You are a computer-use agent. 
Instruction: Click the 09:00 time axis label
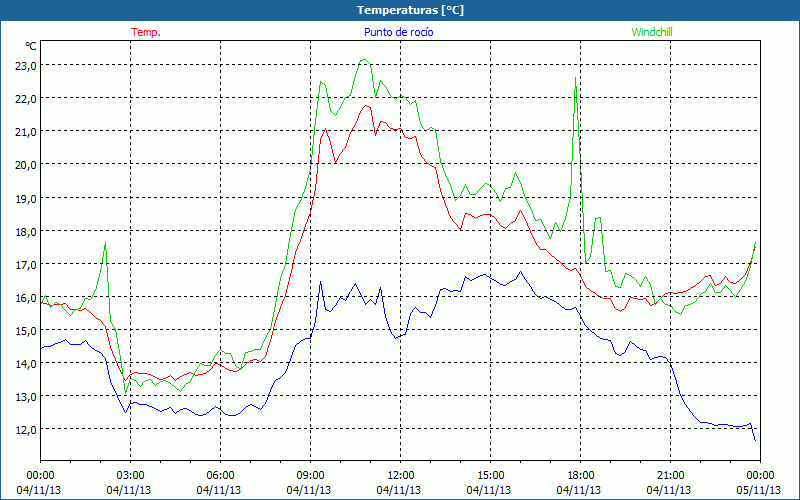(x=310, y=476)
